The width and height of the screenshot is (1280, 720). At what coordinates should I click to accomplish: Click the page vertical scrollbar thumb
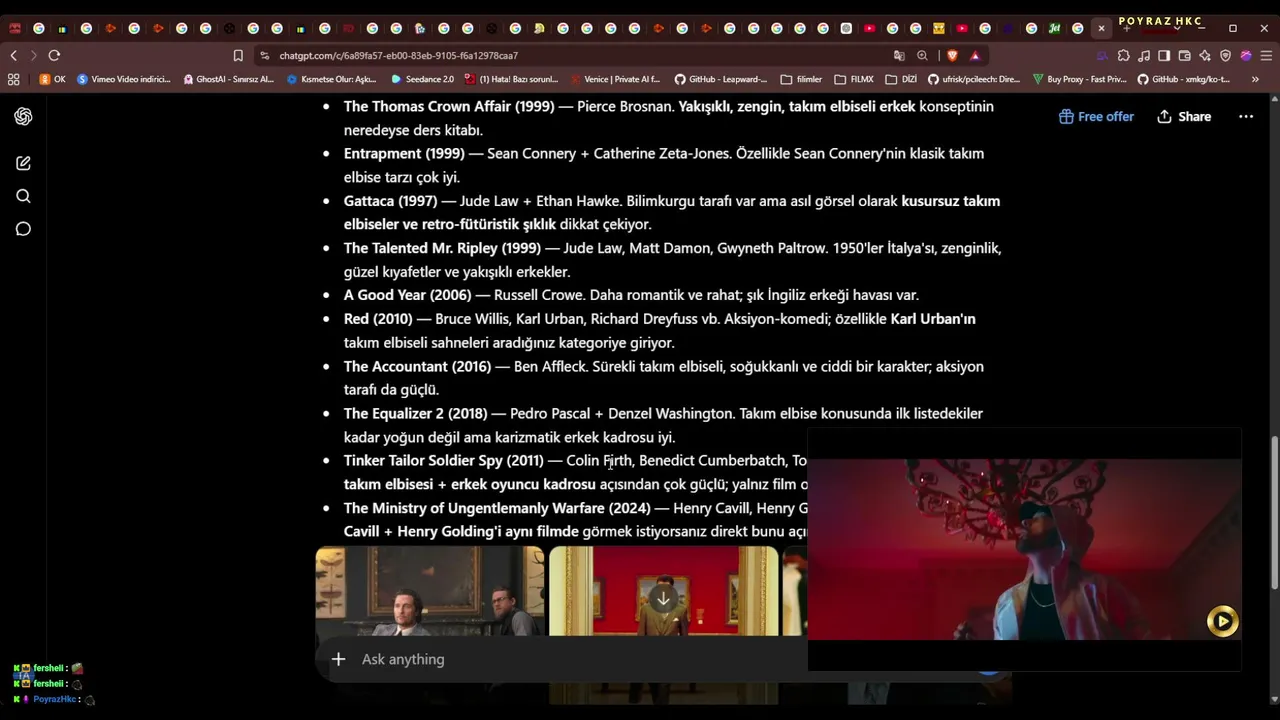[1274, 512]
